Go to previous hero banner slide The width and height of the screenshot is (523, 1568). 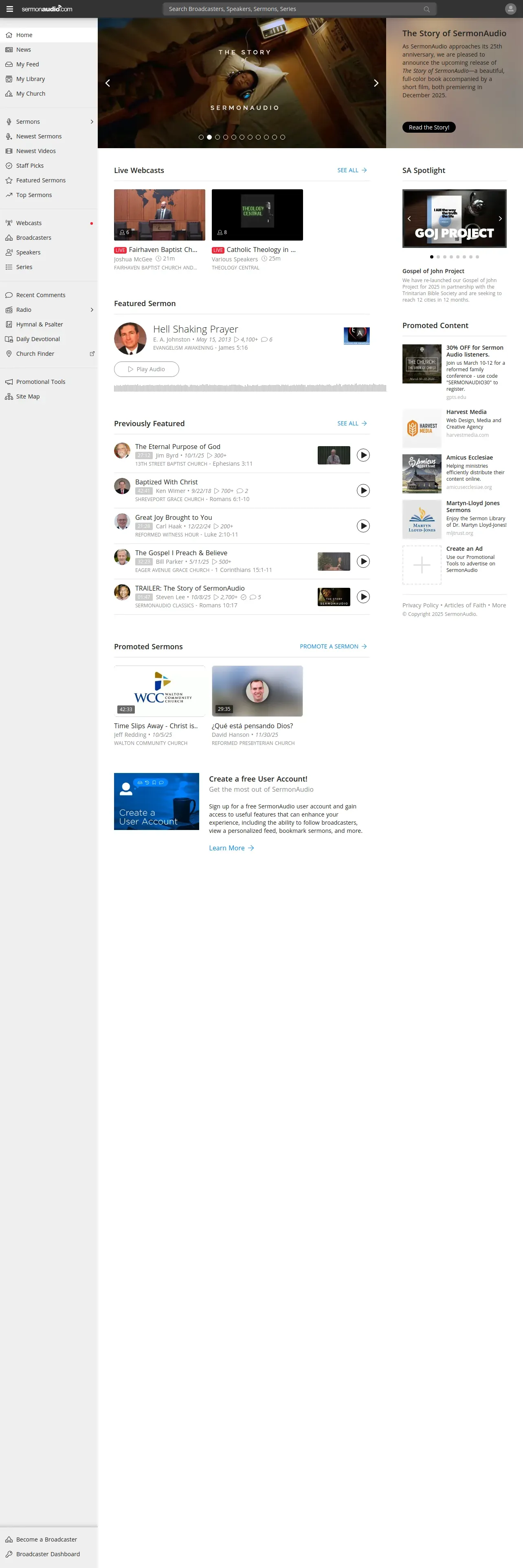click(108, 83)
